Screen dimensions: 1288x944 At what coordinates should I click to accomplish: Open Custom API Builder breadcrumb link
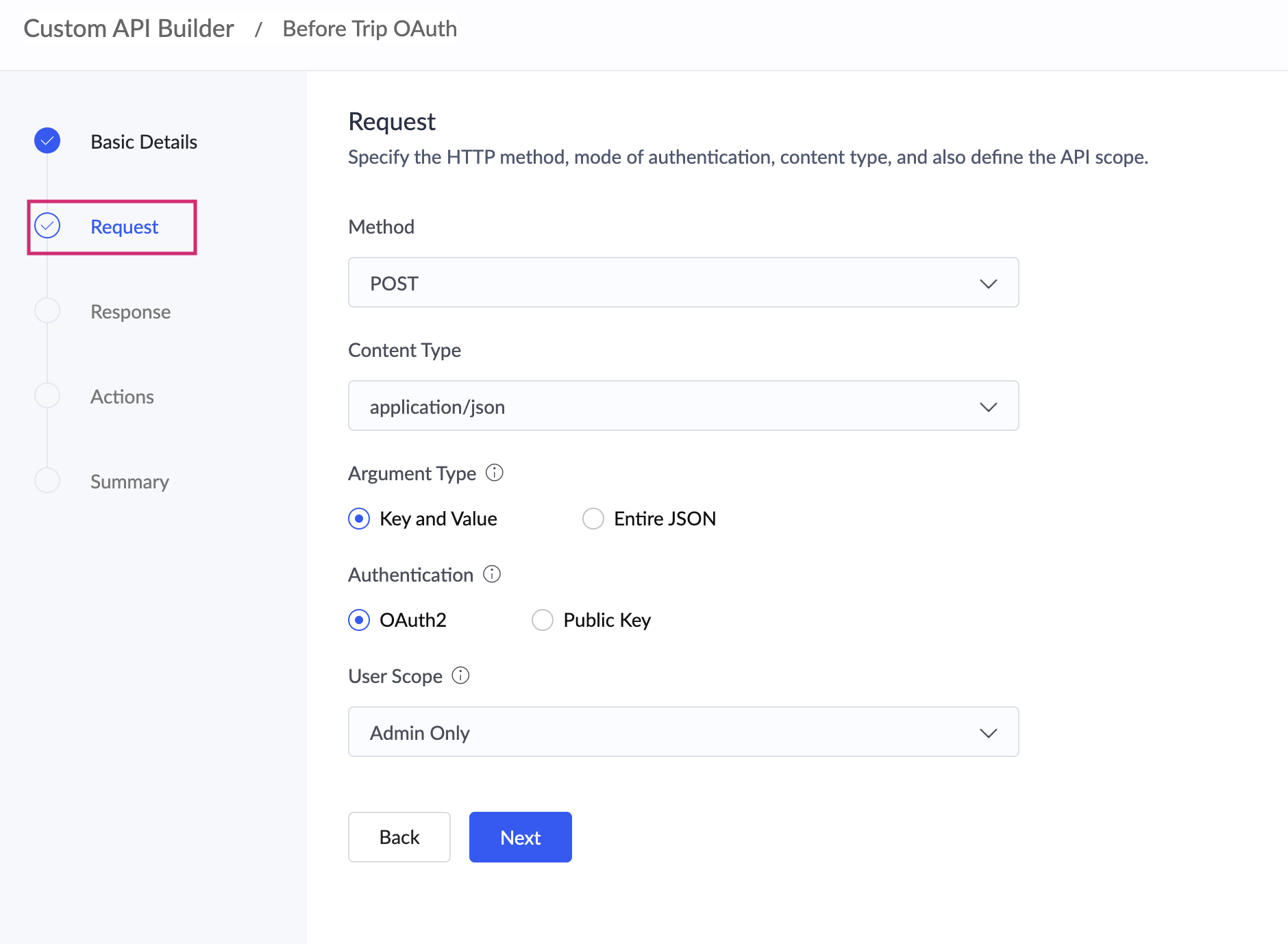coord(129,29)
